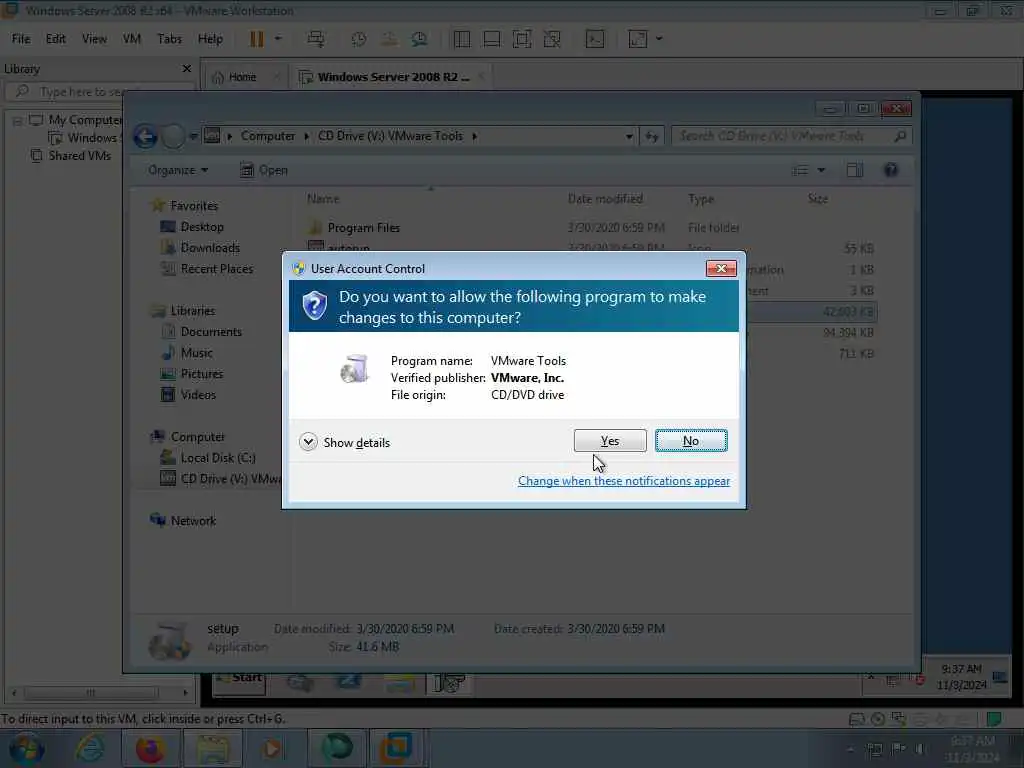Viewport: 1024px width, 768px height.
Task: Open Explorer help icon
Action: click(x=890, y=170)
